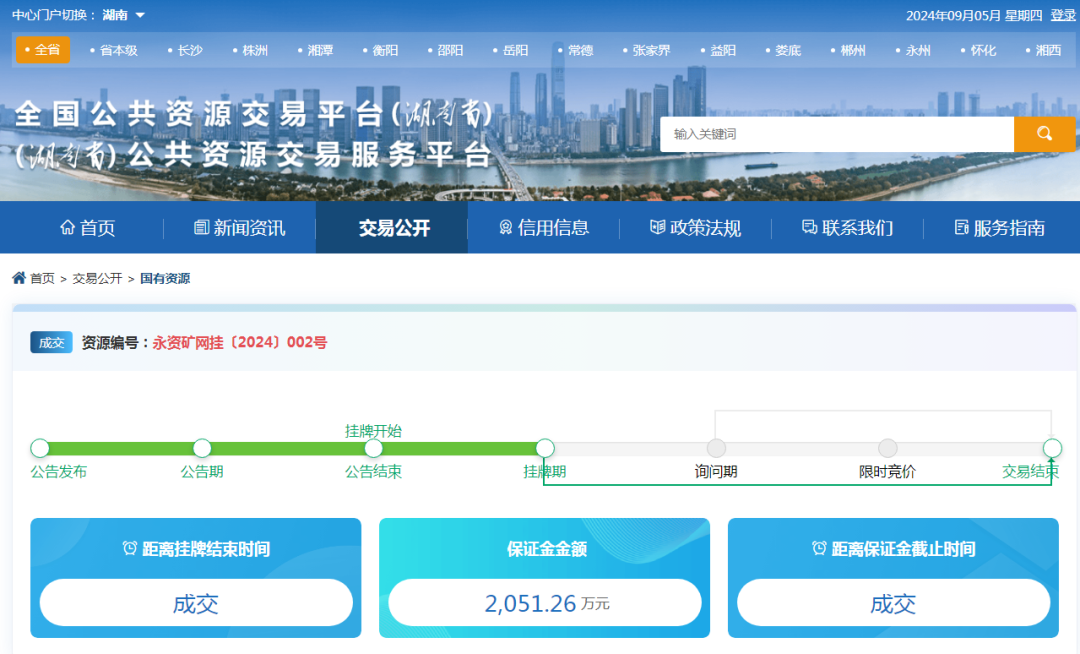
Task: Click the 询问期 progress step circle
Action: (716, 448)
